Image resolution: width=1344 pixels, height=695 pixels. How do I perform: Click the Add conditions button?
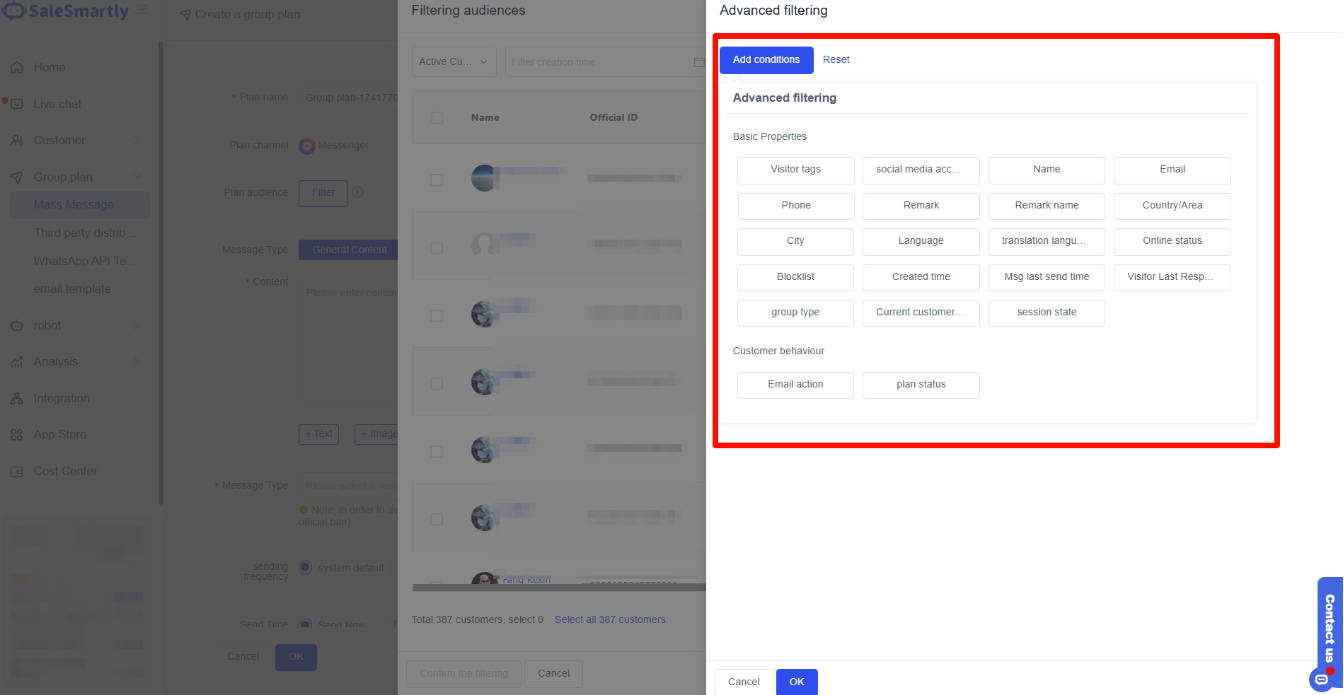coord(766,60)
